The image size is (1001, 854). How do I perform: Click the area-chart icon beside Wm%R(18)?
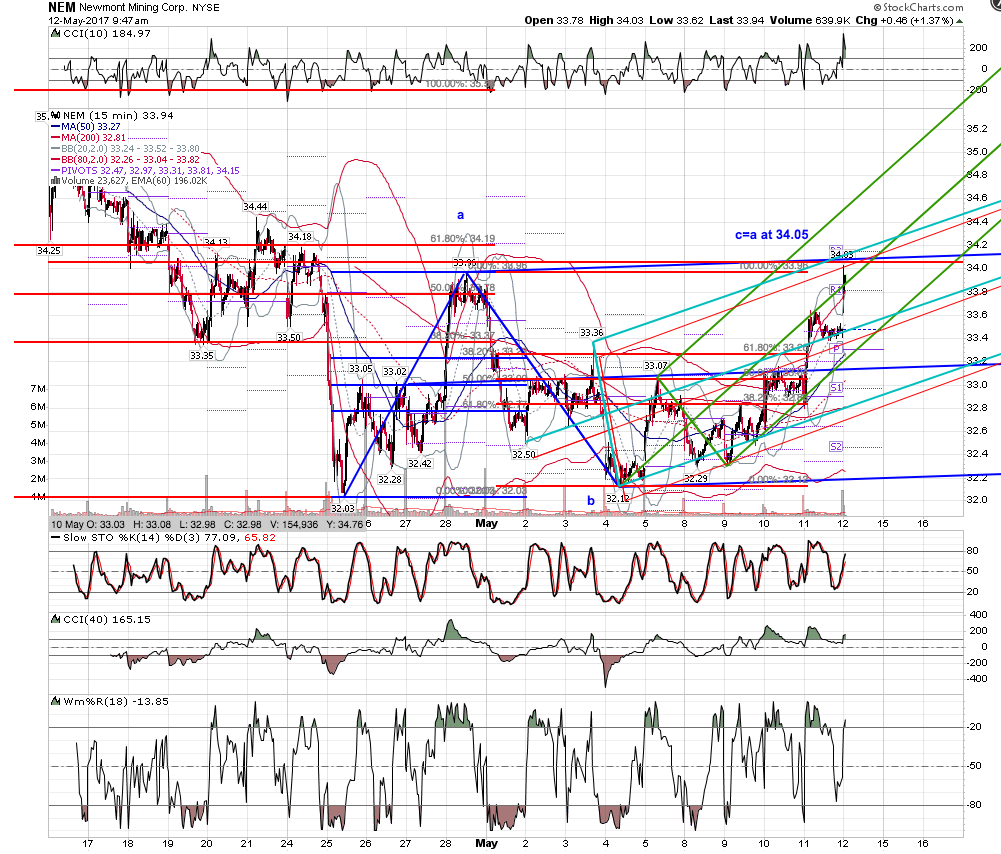pos(56,701)
